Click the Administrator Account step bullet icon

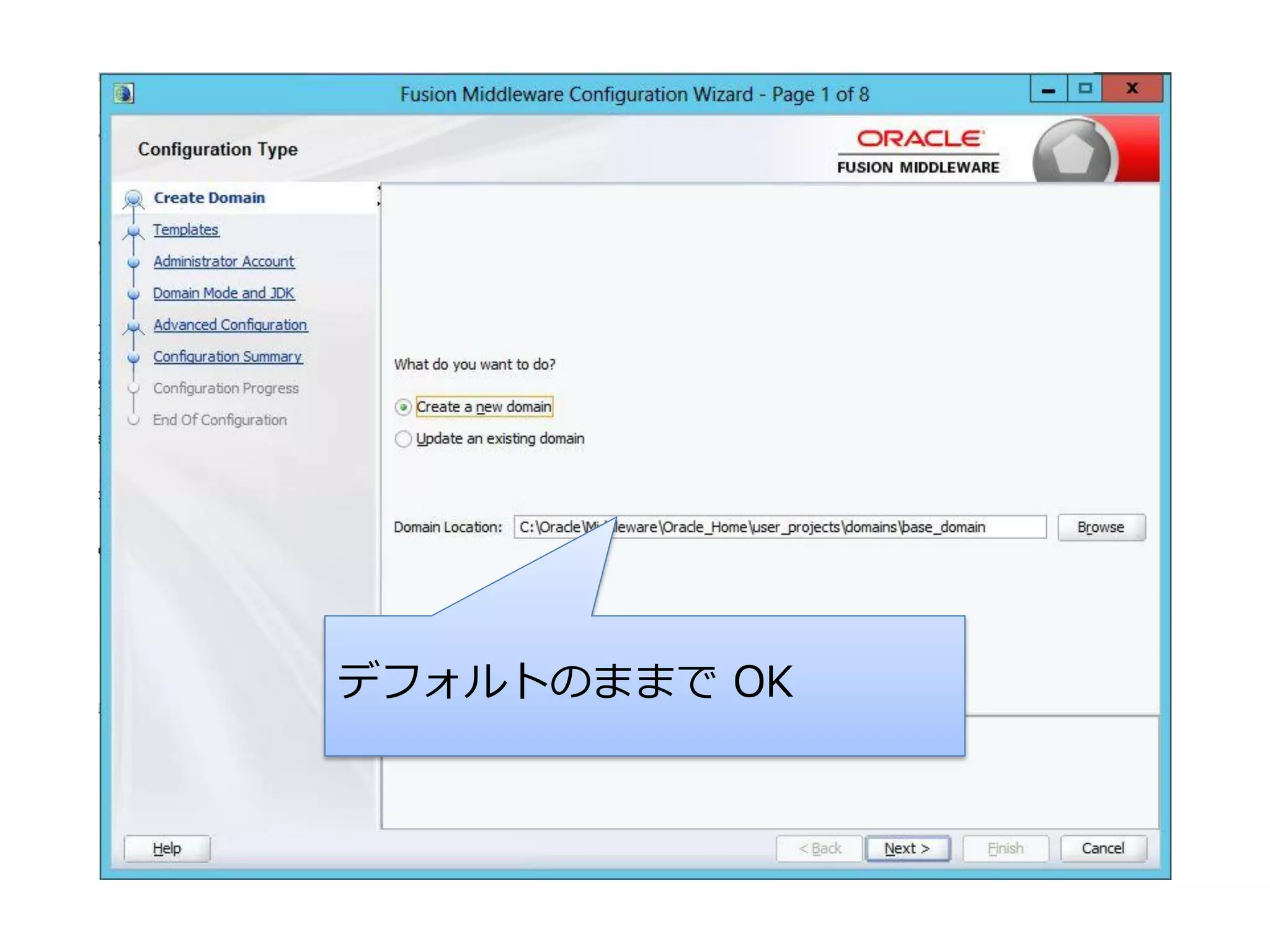coord(133,262)
